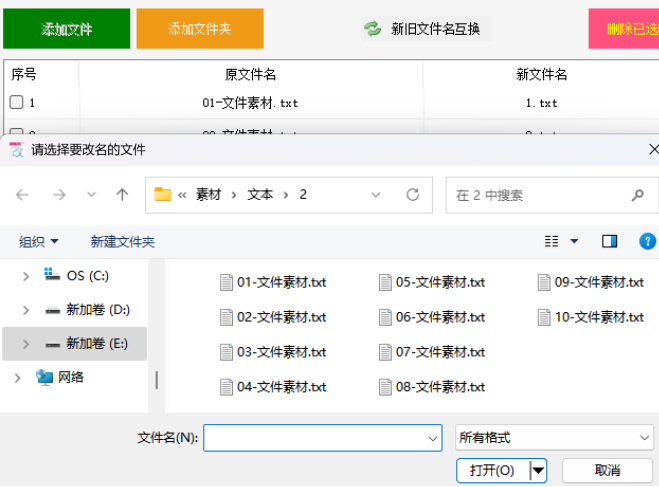Go back with the left arrow
The width and height of the screenshot is (659, 487).
coord(22,195)
